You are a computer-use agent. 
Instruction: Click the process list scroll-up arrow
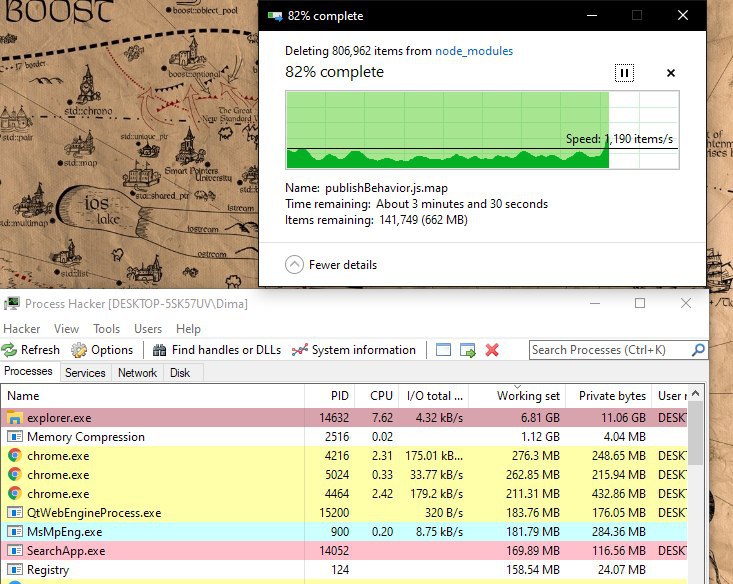(x=696, y=394)
